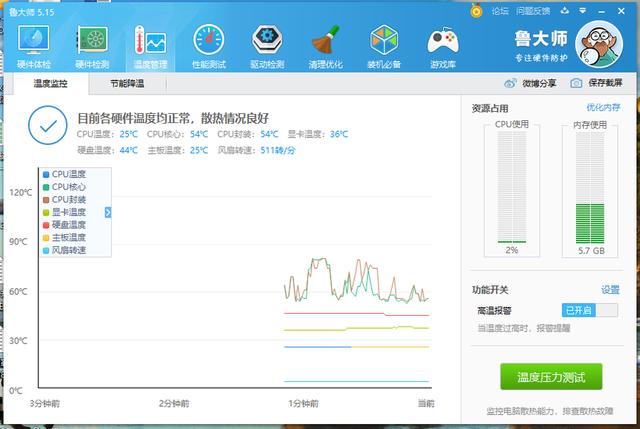Click 优化内存 link
The width and height of the screenshot is (640, 429).
tap(603, 107)
